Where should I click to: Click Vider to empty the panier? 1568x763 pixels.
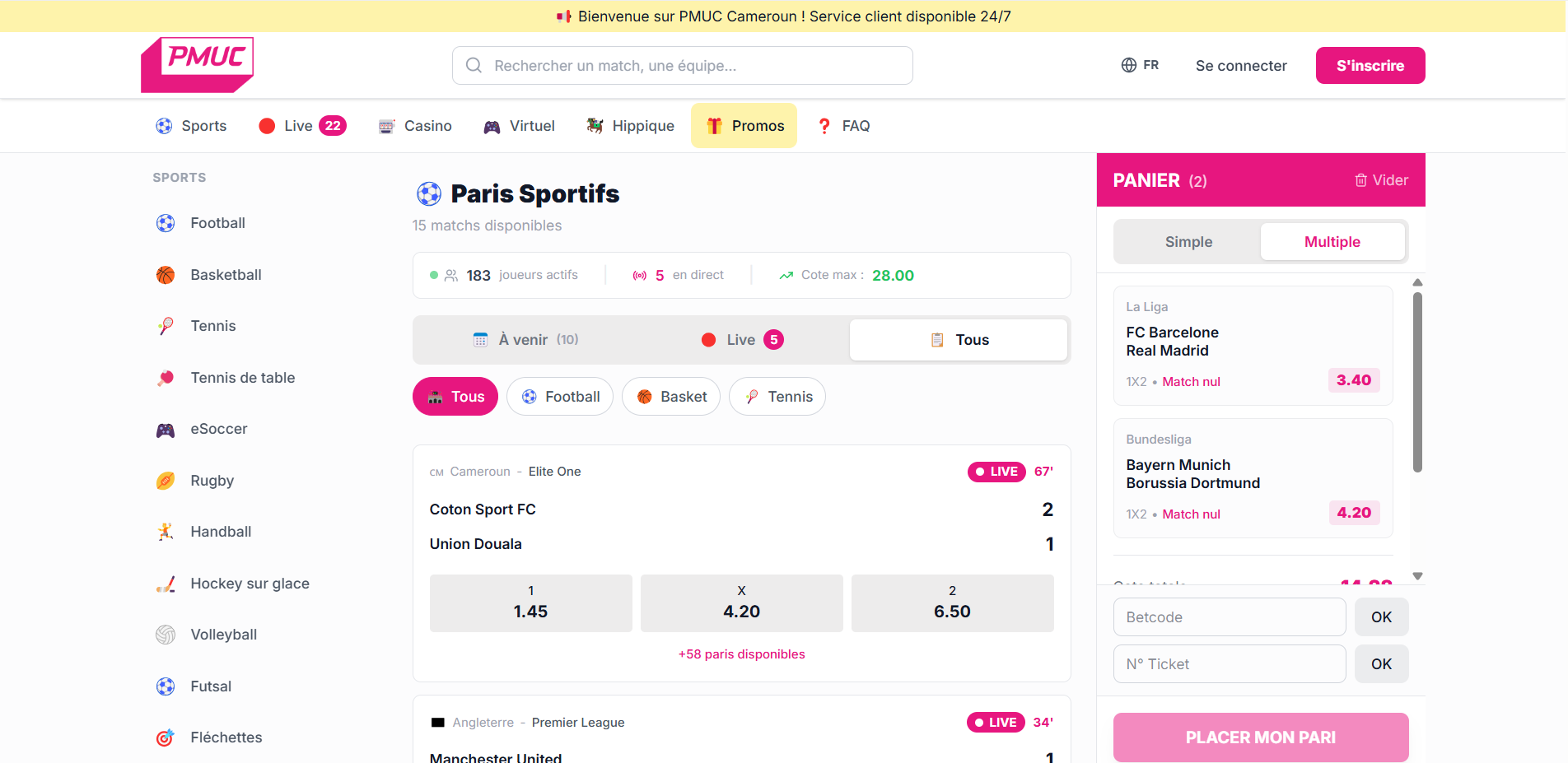pyautogui.click(x=1382, y=180)
